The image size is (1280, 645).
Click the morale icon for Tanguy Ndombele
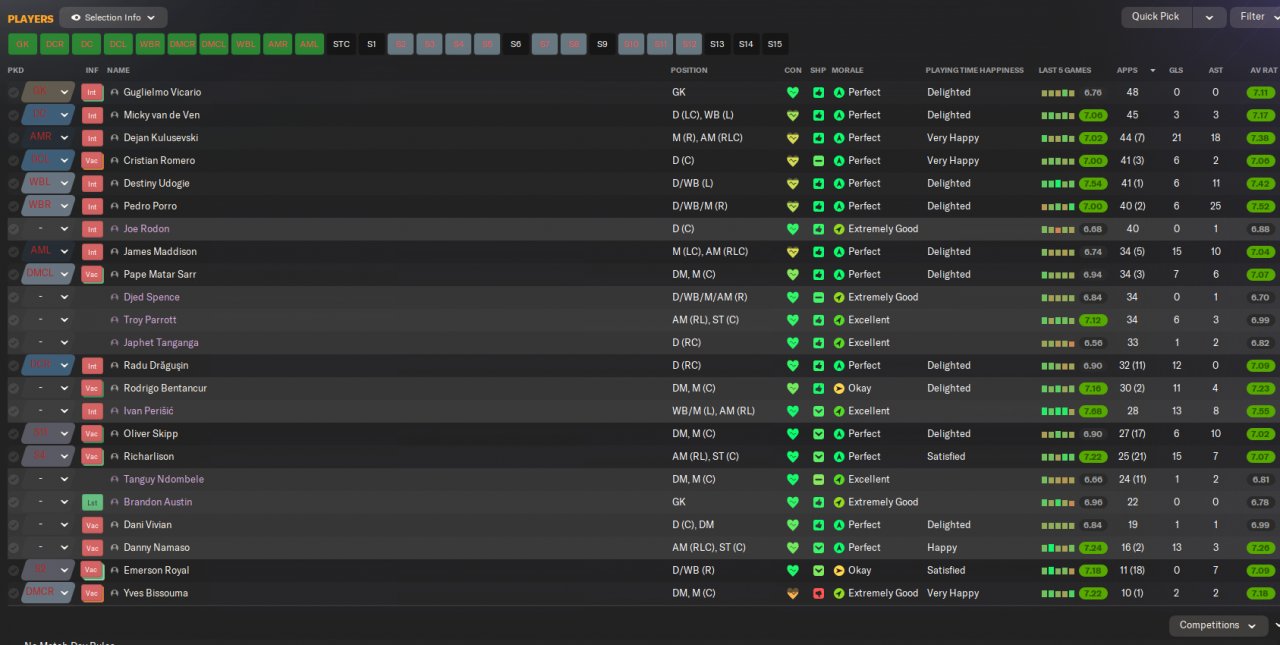(839, 479)
